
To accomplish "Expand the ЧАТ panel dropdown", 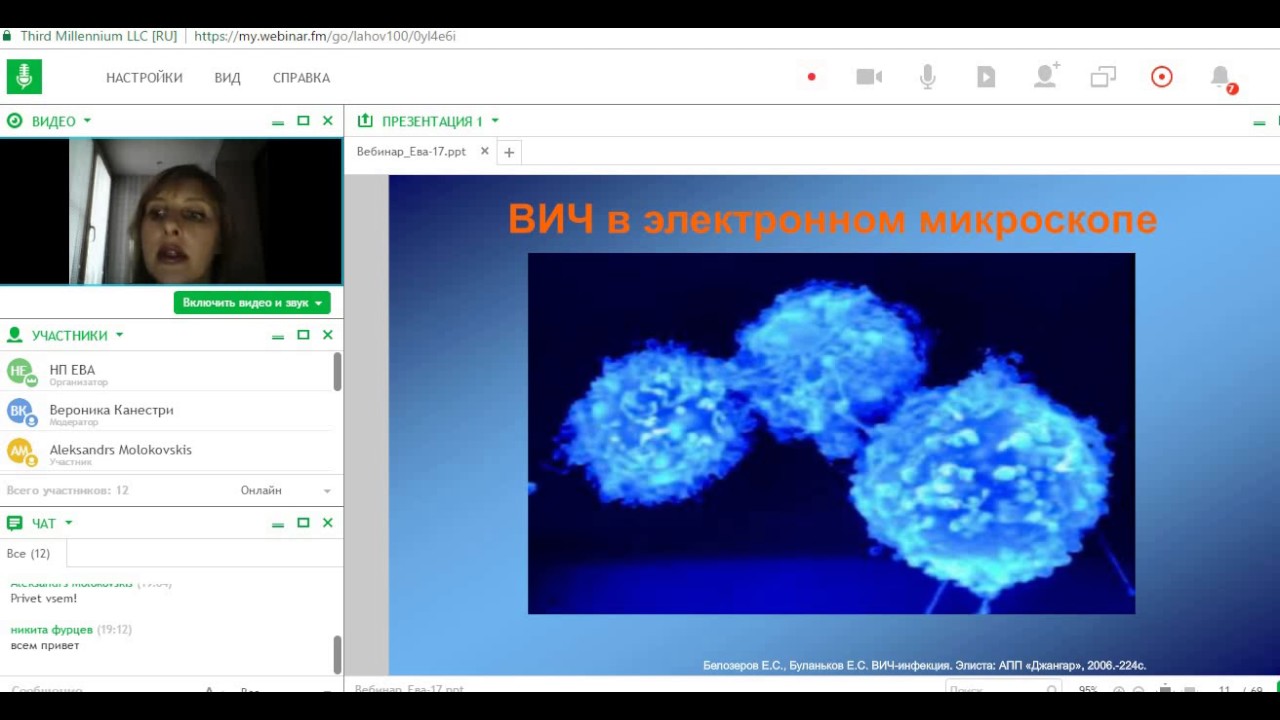I will 68,523.
